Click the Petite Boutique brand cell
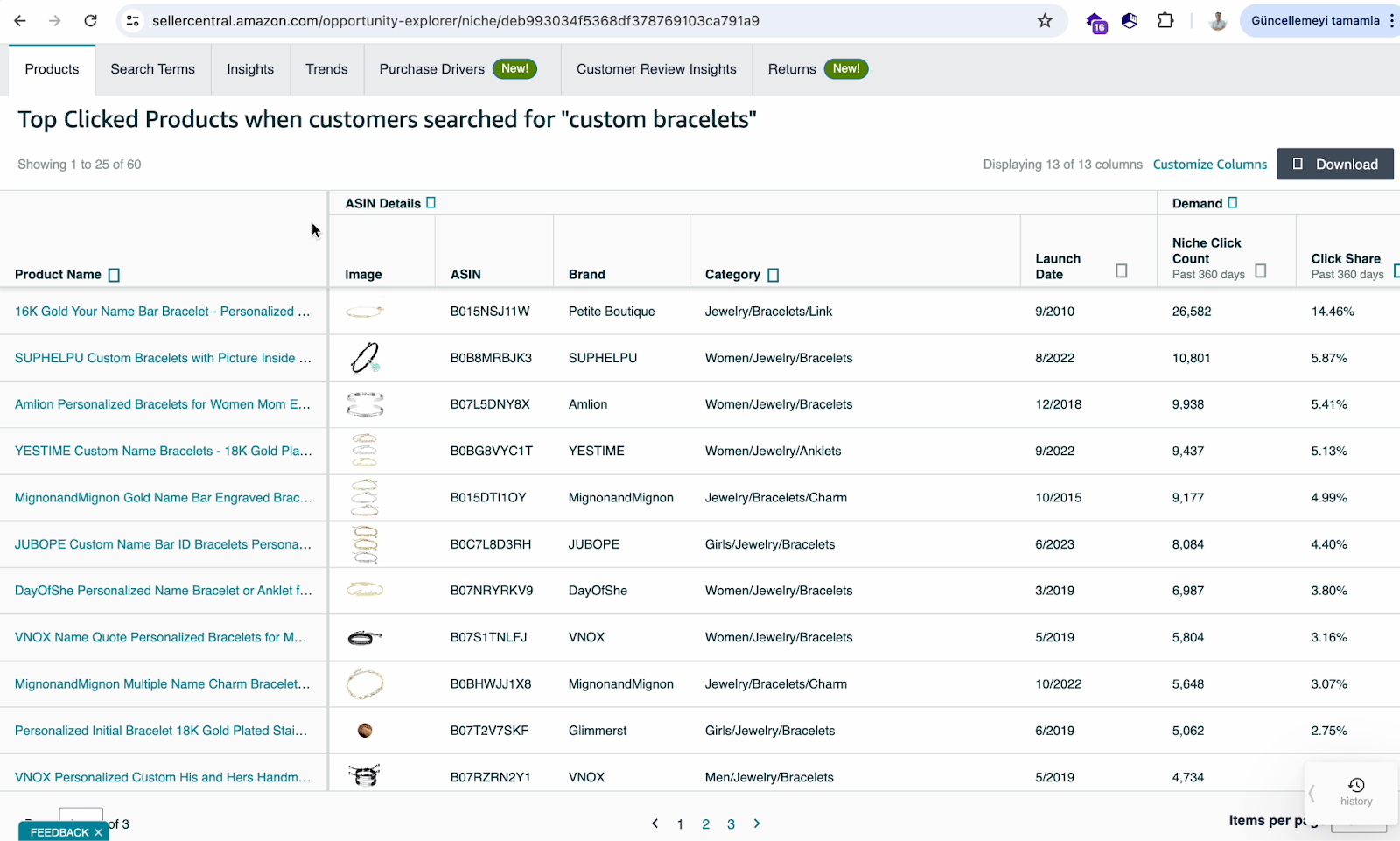The width and height of the screenshot is (1400, 841). 612,312
